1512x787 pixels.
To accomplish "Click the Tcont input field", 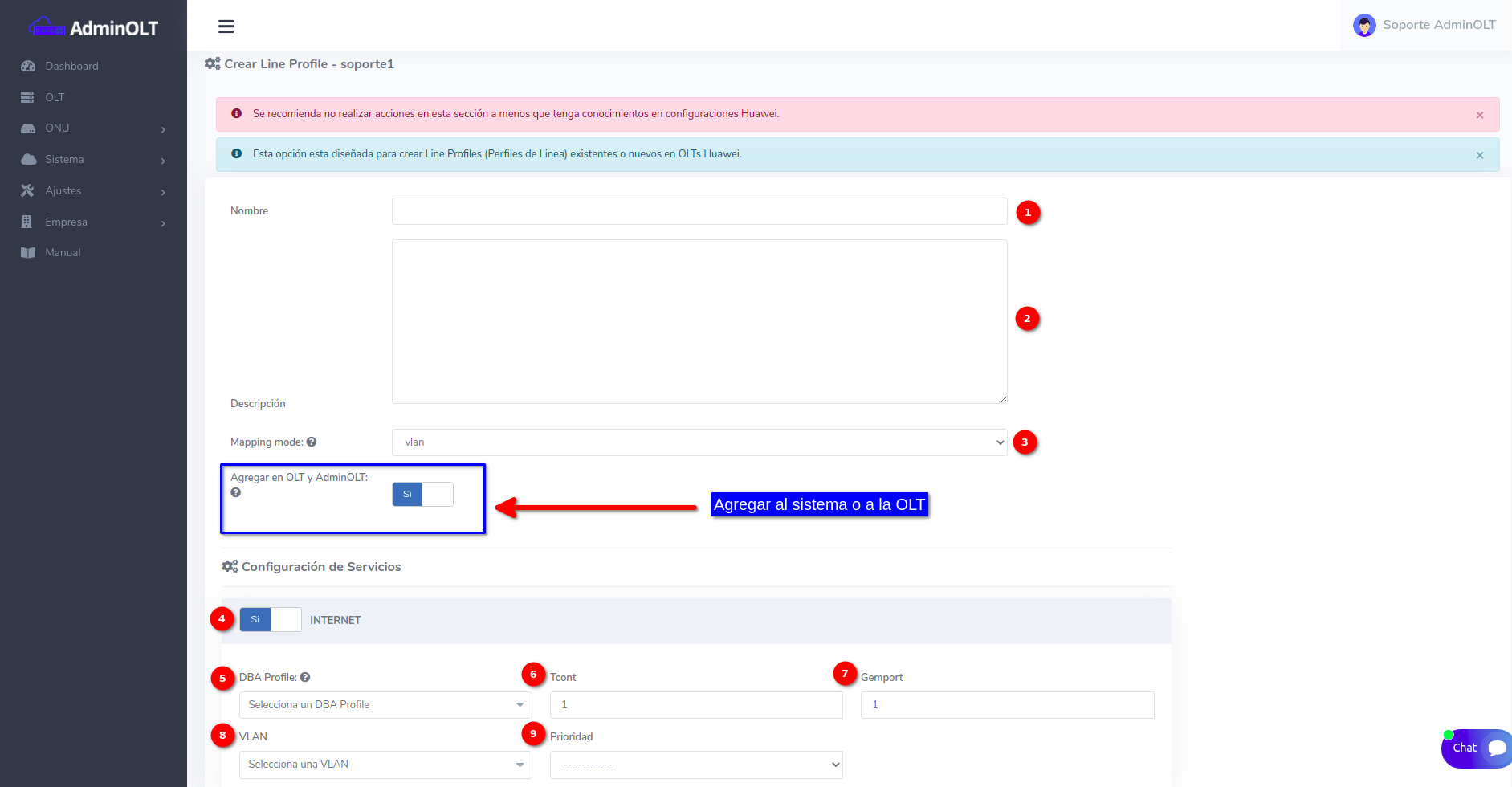I will [695, 705].
